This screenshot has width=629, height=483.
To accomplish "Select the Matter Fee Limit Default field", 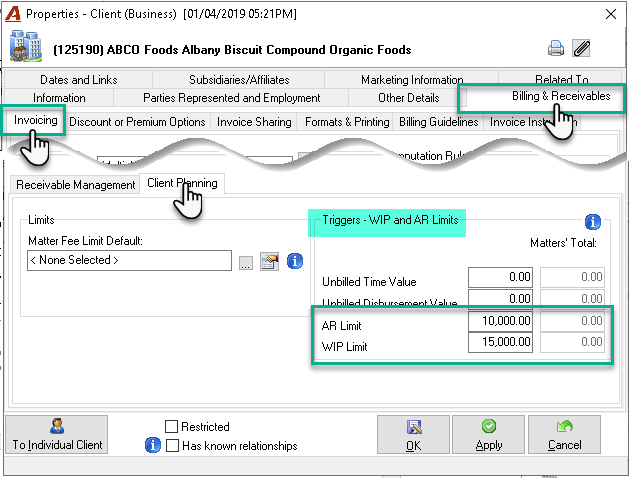I will click(129, 260).
